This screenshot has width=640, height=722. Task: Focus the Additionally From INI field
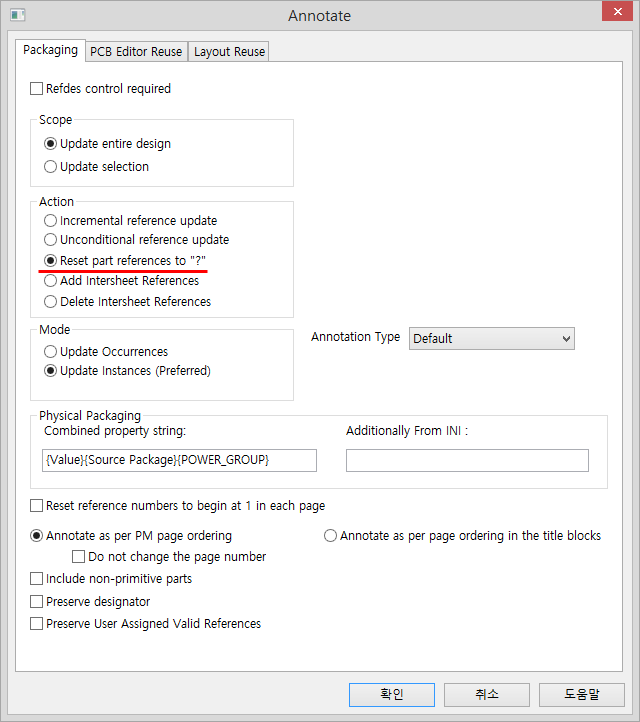pyautogui.click(x=467, y=460)
